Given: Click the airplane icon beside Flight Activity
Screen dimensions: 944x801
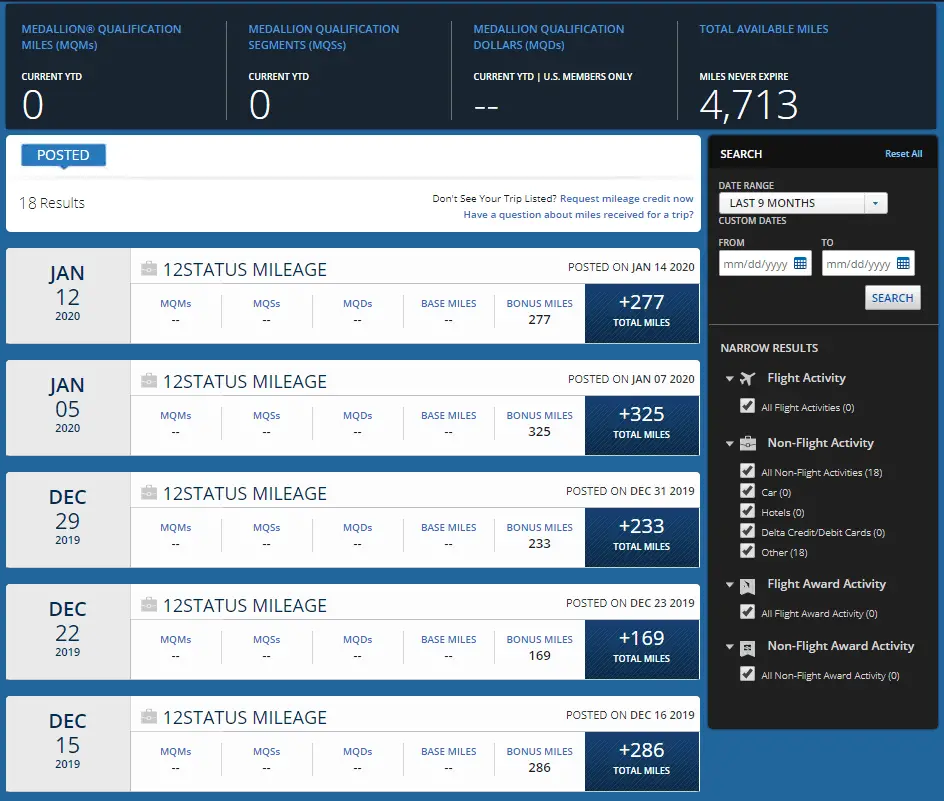Looking at the screenshot, I should (x=747, y=379).
